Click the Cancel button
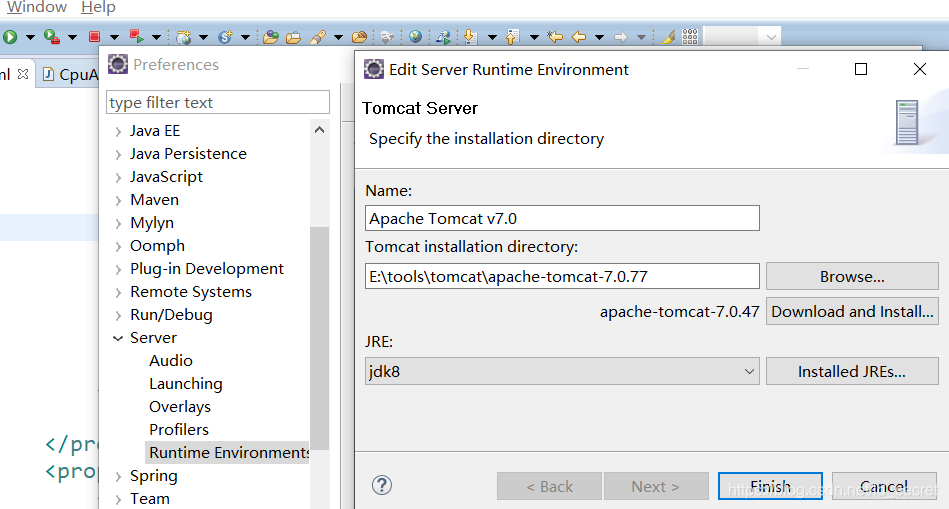The height and width of the screenshot is (509, 949). pyautogui.click(x=884, y=486)
